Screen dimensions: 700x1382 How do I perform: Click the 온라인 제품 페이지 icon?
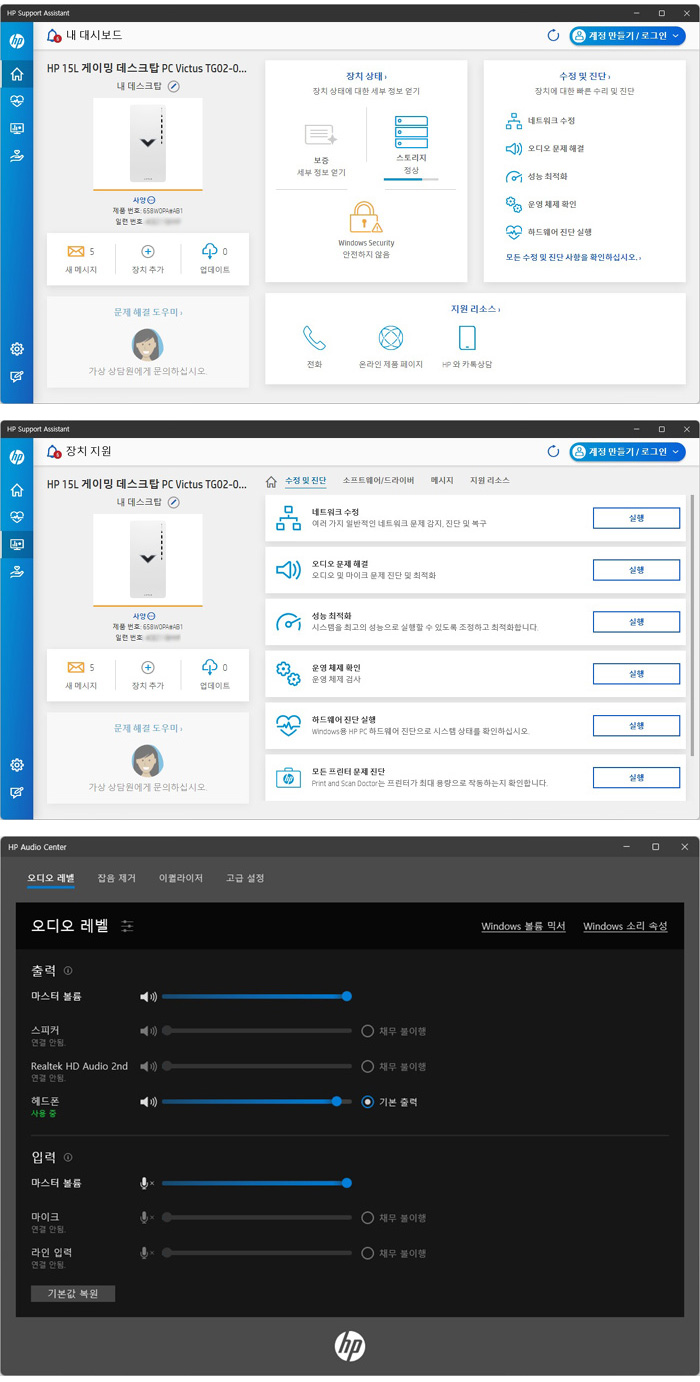click(x=390, y=338)
